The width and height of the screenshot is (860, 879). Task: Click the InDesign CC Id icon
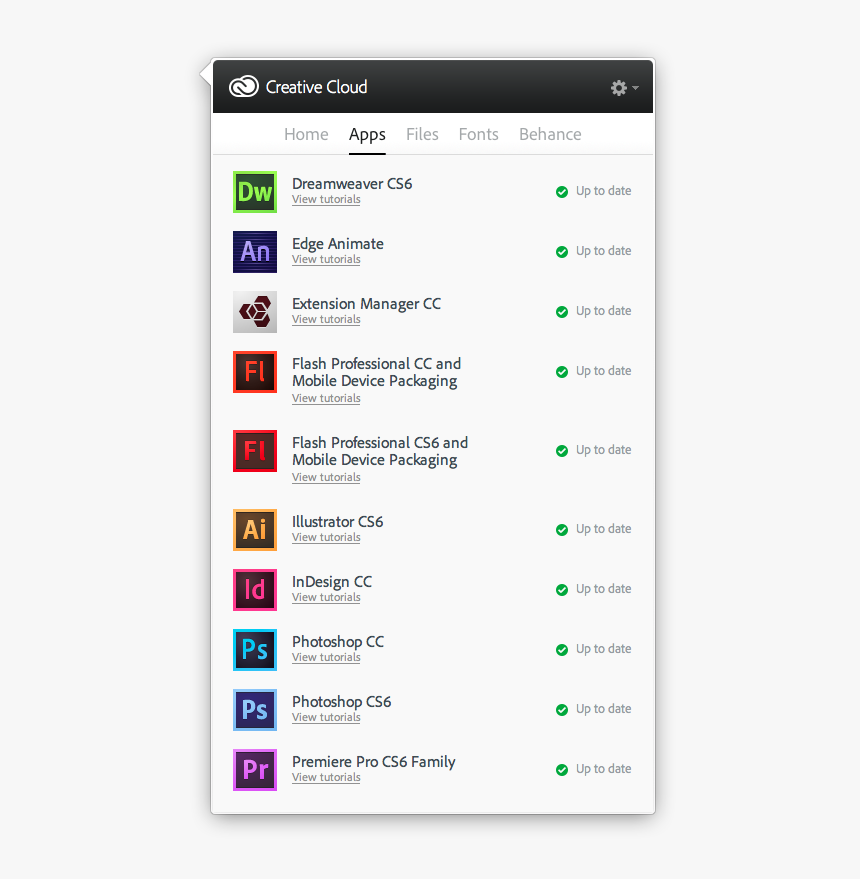click(255, 590)
